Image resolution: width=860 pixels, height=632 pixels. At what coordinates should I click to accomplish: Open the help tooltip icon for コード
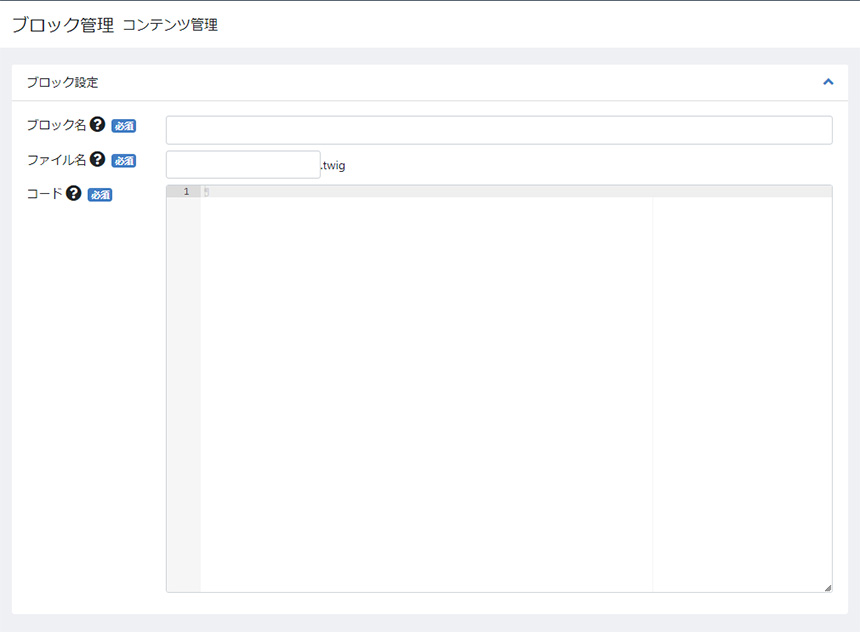(x=73, y=194)
